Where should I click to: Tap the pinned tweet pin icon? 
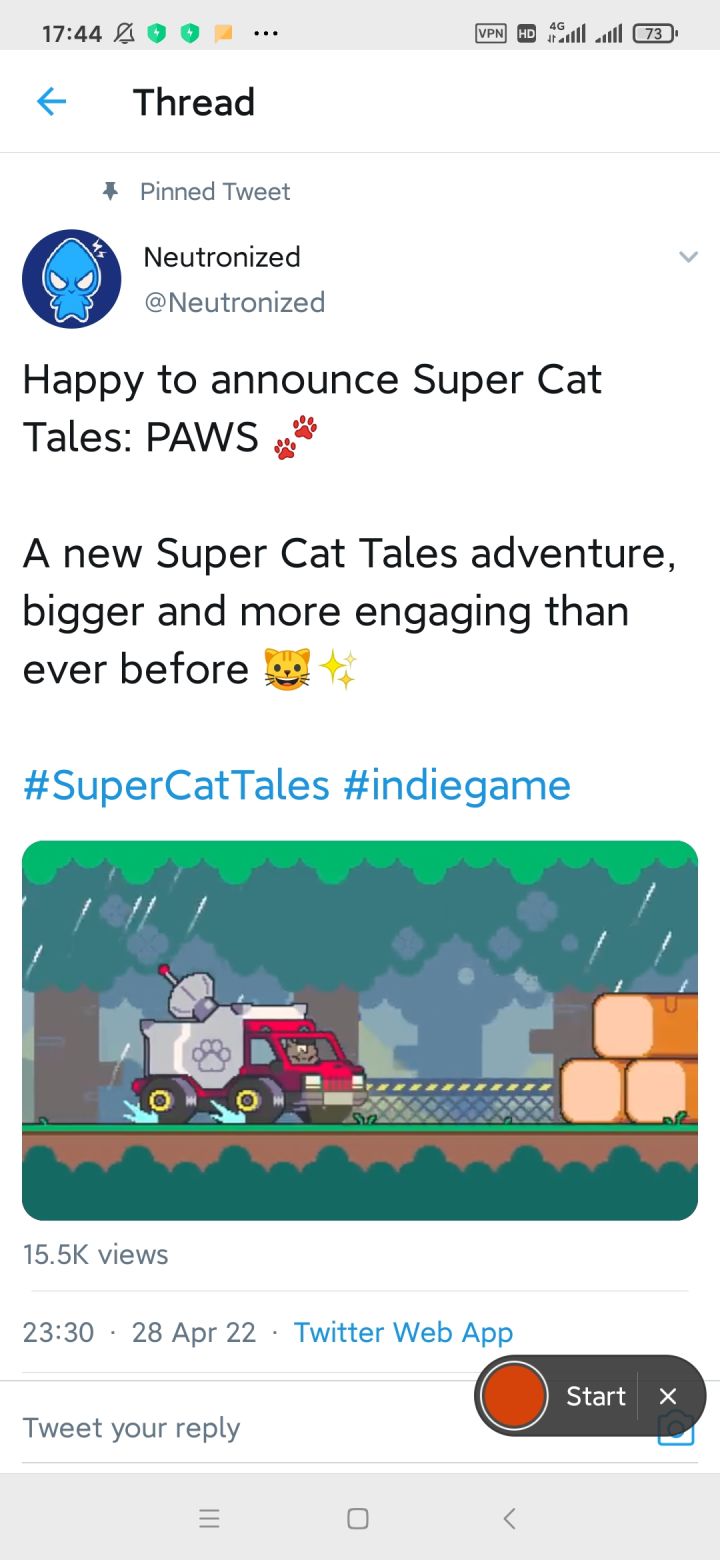tap(111, 191)
